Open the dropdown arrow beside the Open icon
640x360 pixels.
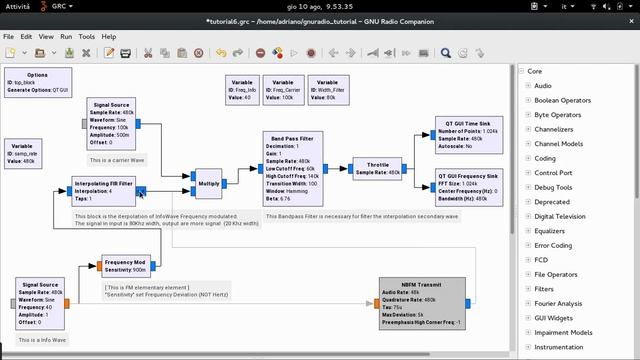[53, 53]
